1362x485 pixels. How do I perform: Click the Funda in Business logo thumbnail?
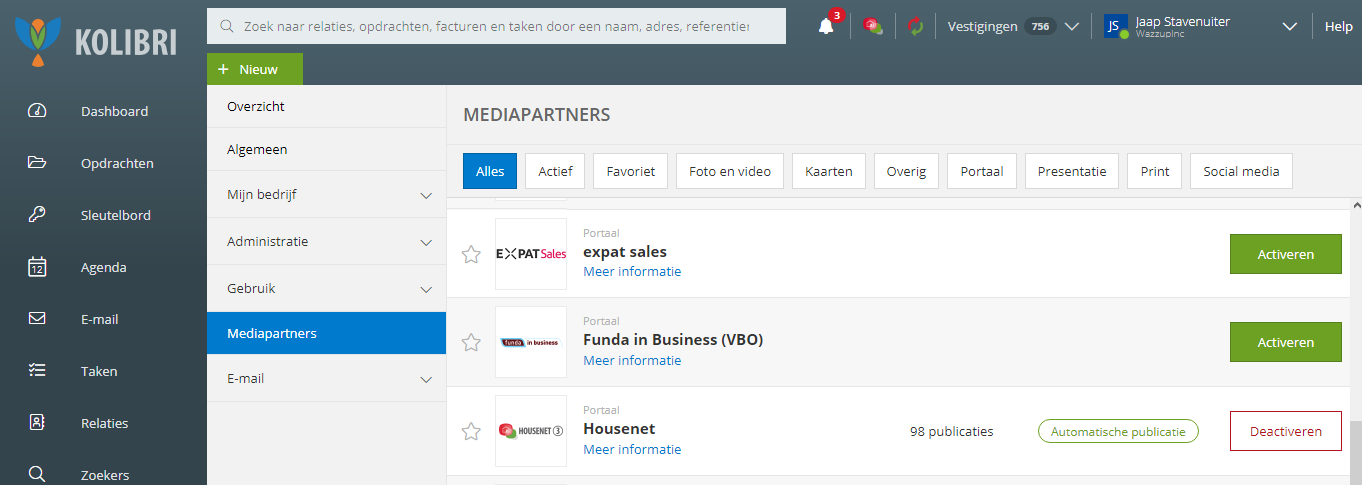[x=531, y=342]
